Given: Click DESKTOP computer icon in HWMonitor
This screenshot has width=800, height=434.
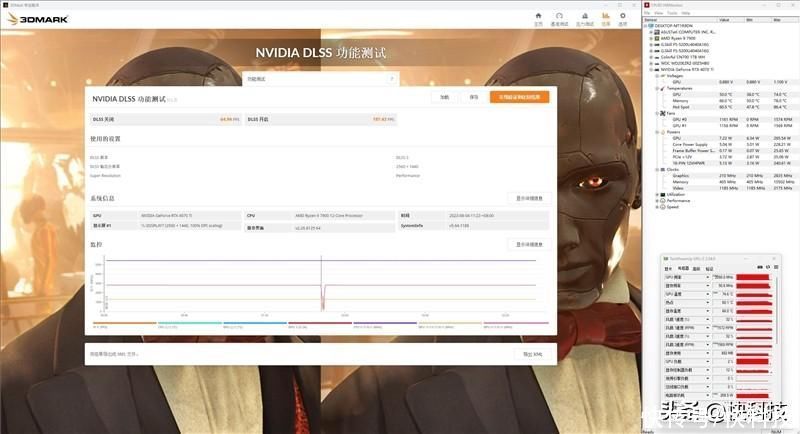Looking at the screenshot, I should pyautogui.click(x=652, y=25).
